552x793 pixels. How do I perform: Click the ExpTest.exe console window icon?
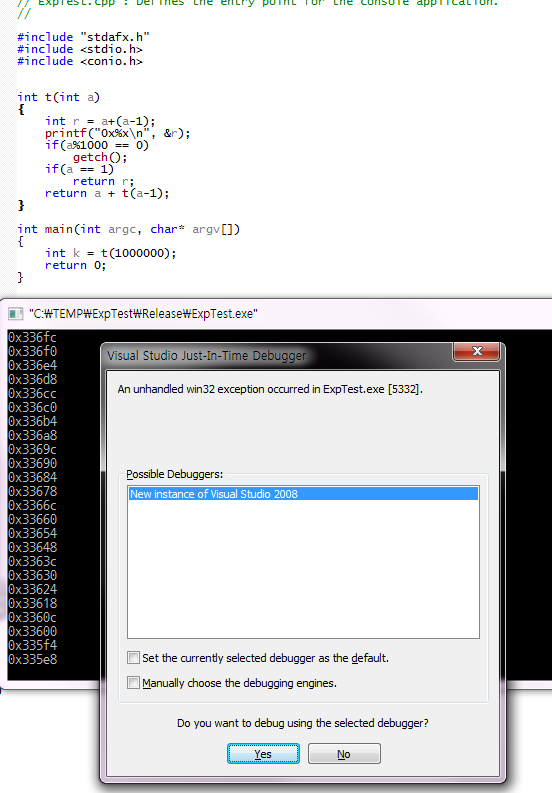coord(16,314)
